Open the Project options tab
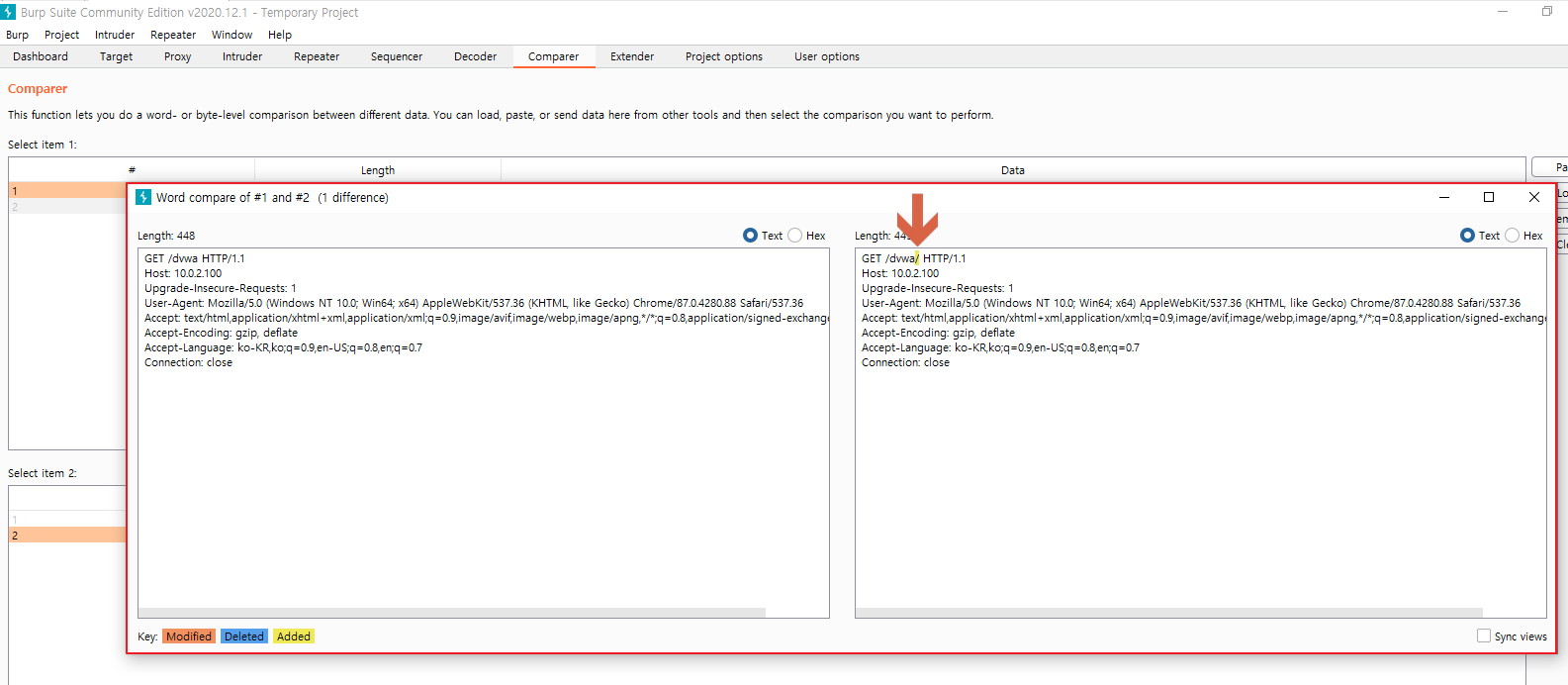 (x=724, y=56)
